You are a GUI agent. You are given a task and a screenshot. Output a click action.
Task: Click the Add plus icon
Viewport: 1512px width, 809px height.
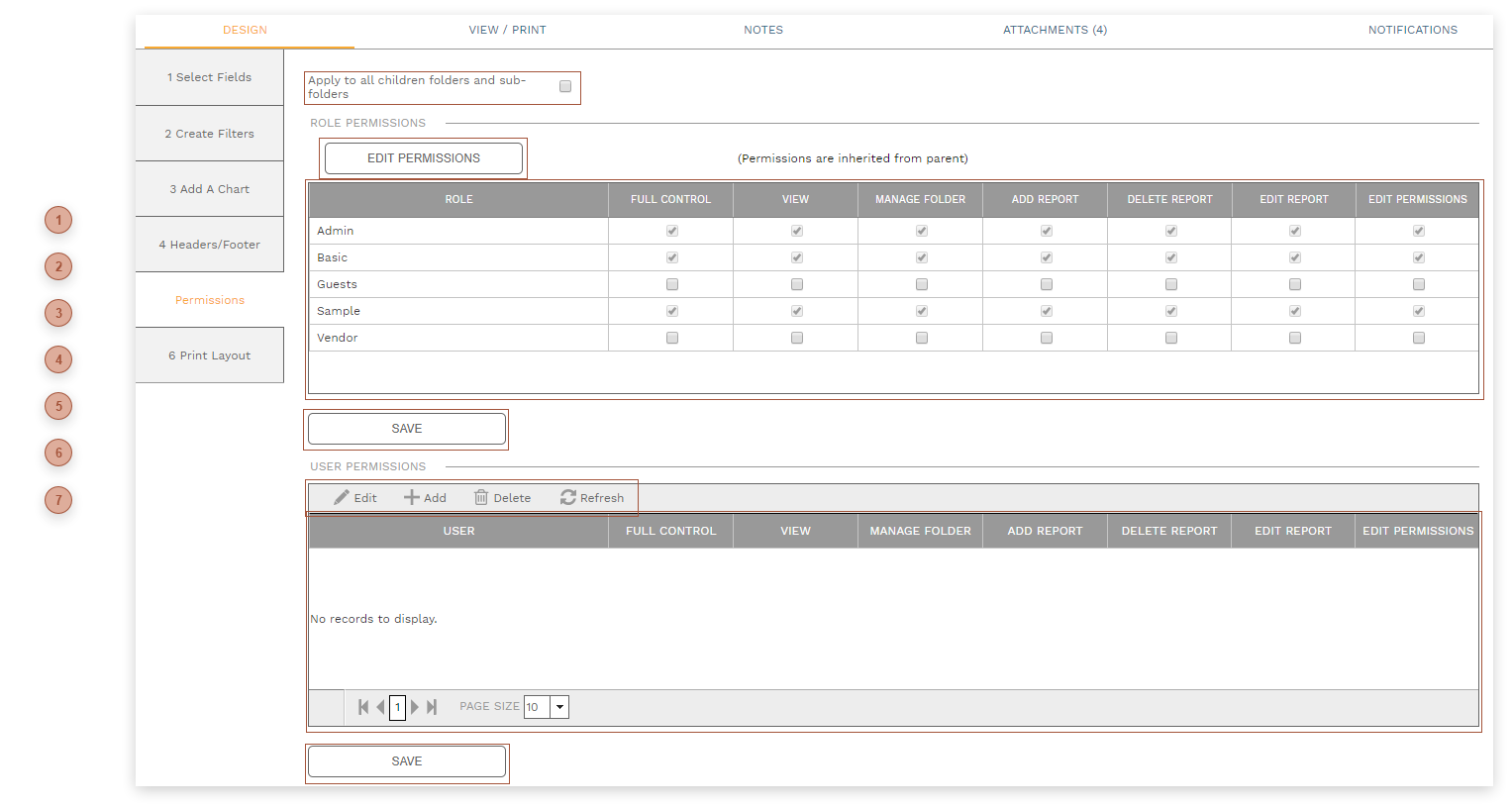(x=412, y=498)
